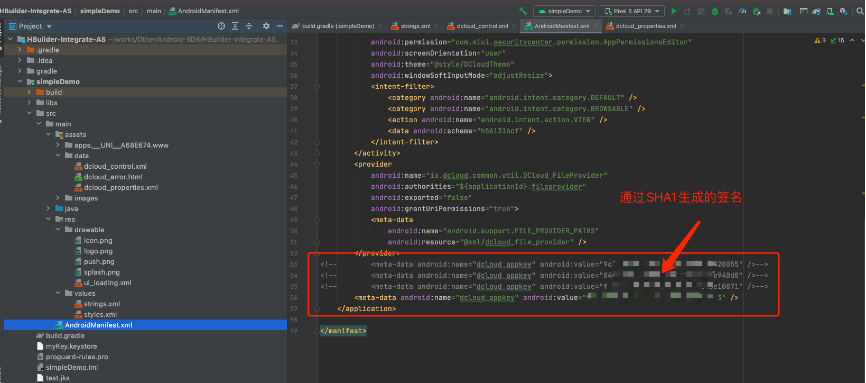Click the Stop square icon in toolbar
Screen dimensions: 866x383
click(770, 11)
